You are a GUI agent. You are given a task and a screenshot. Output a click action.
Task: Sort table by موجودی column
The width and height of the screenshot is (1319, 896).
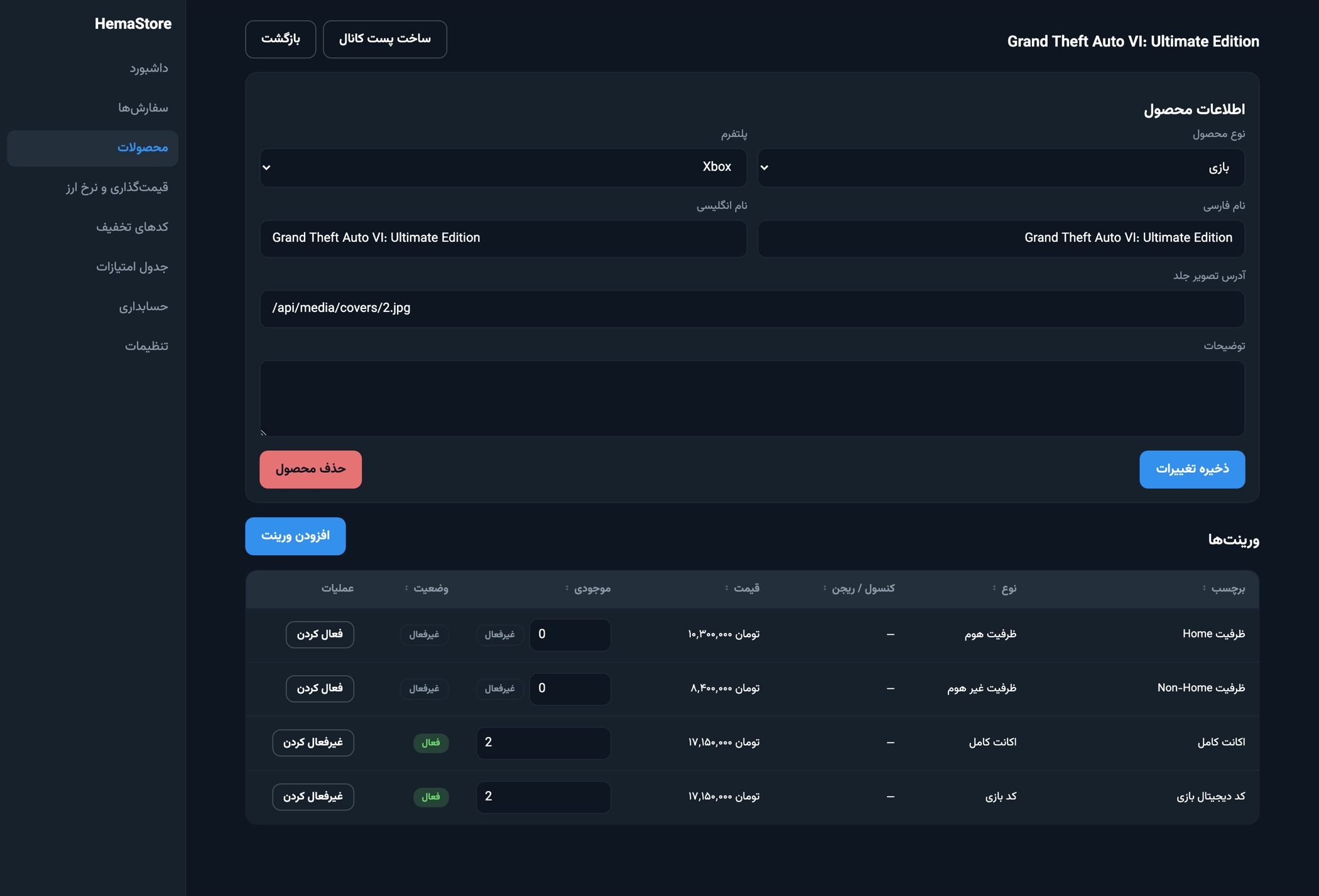point(588,588)
